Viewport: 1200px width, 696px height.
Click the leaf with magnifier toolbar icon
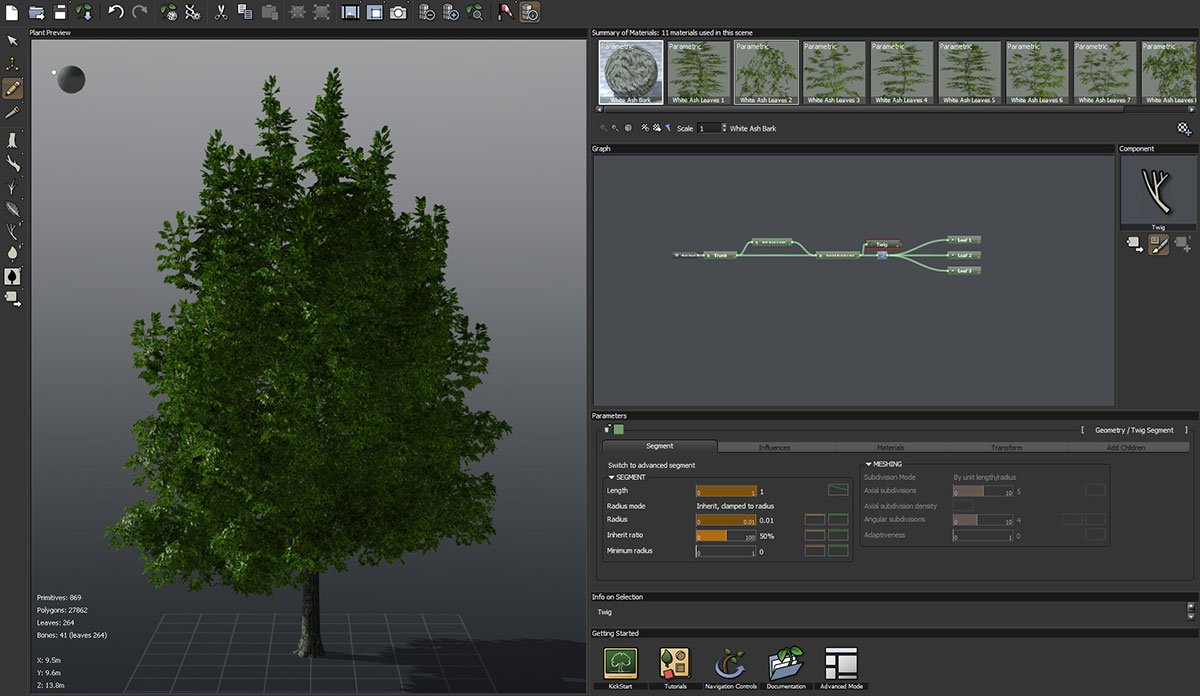[x=475, y=13]
